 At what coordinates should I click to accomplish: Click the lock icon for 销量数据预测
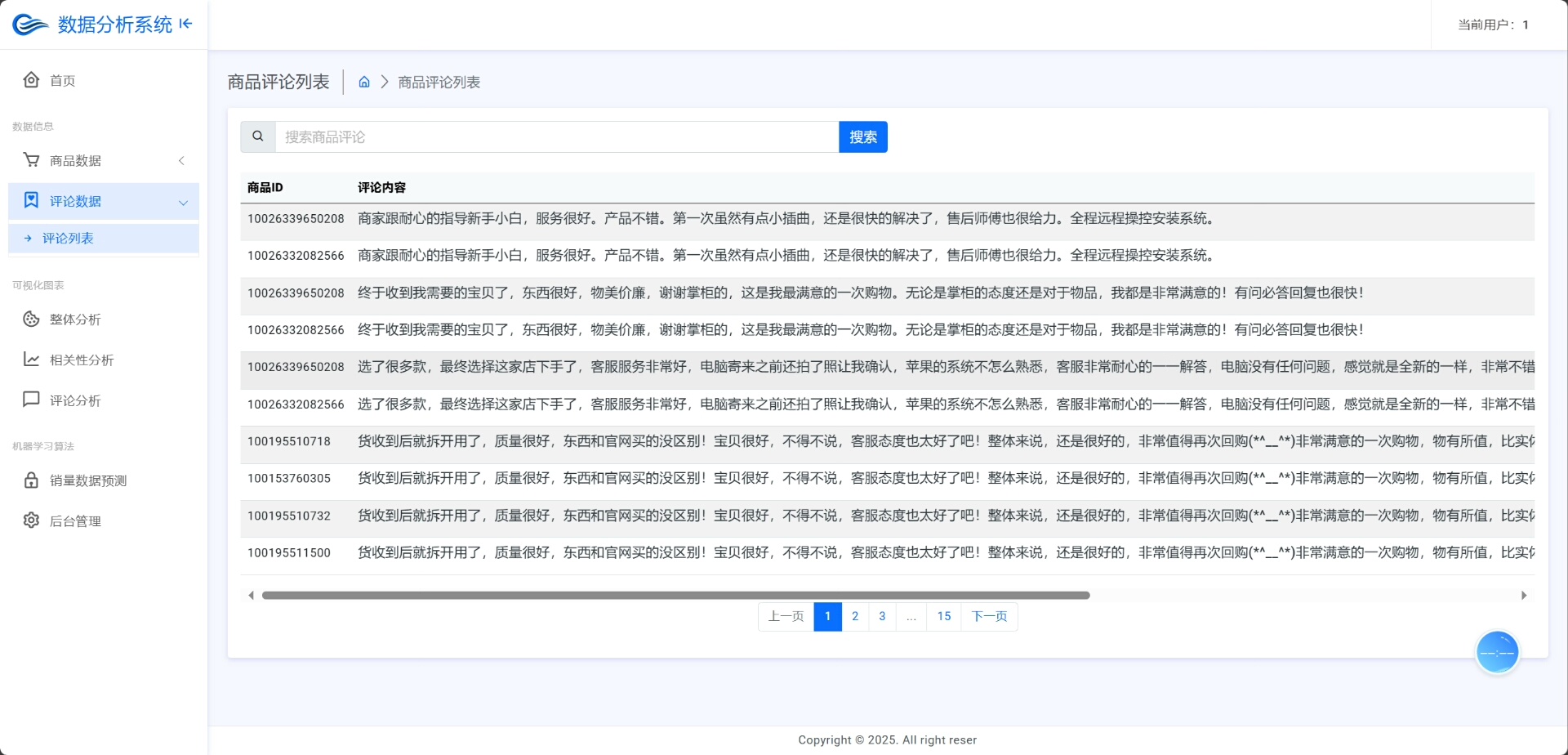click(31, 480)
